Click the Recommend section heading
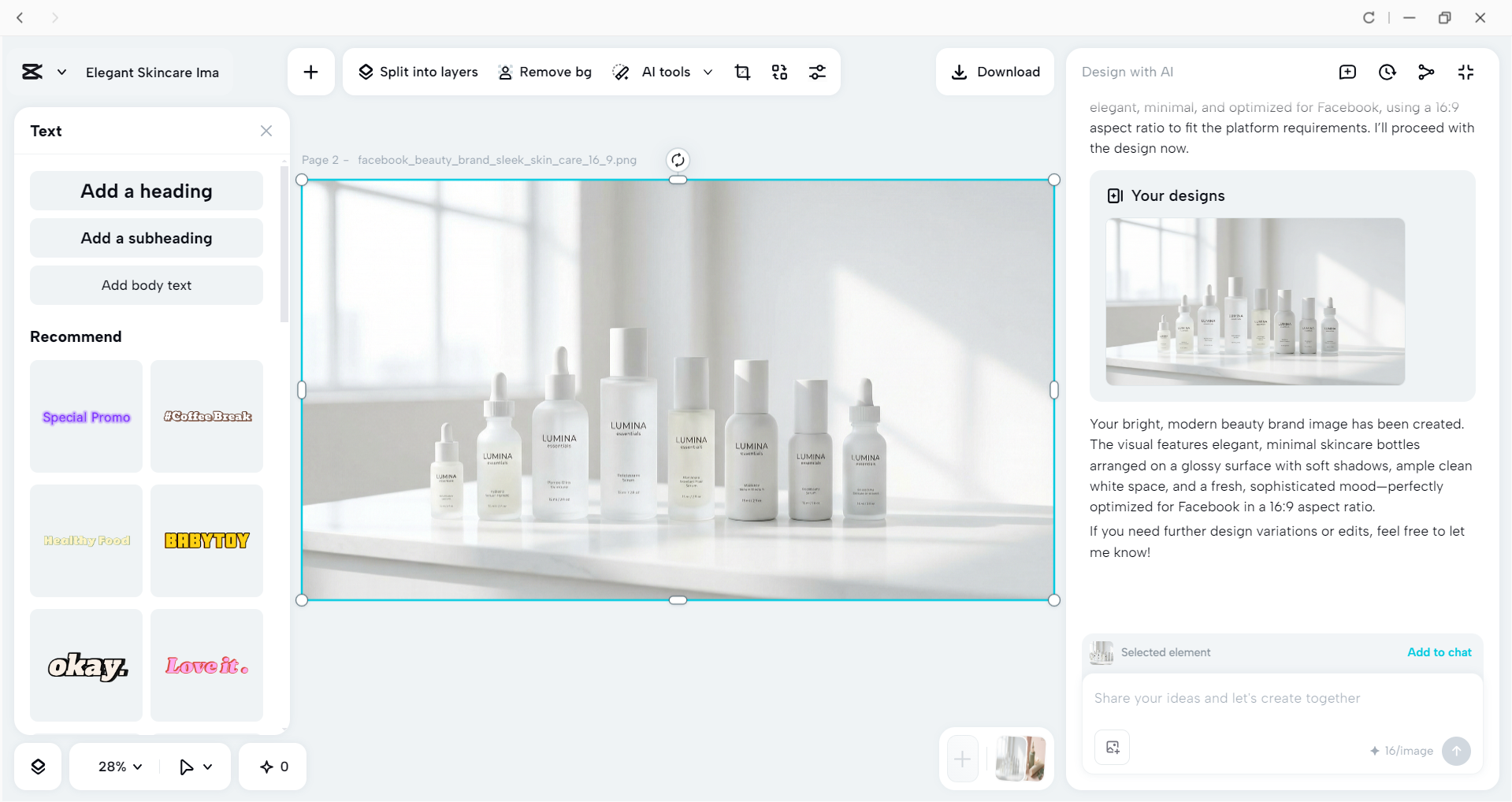 76,336
